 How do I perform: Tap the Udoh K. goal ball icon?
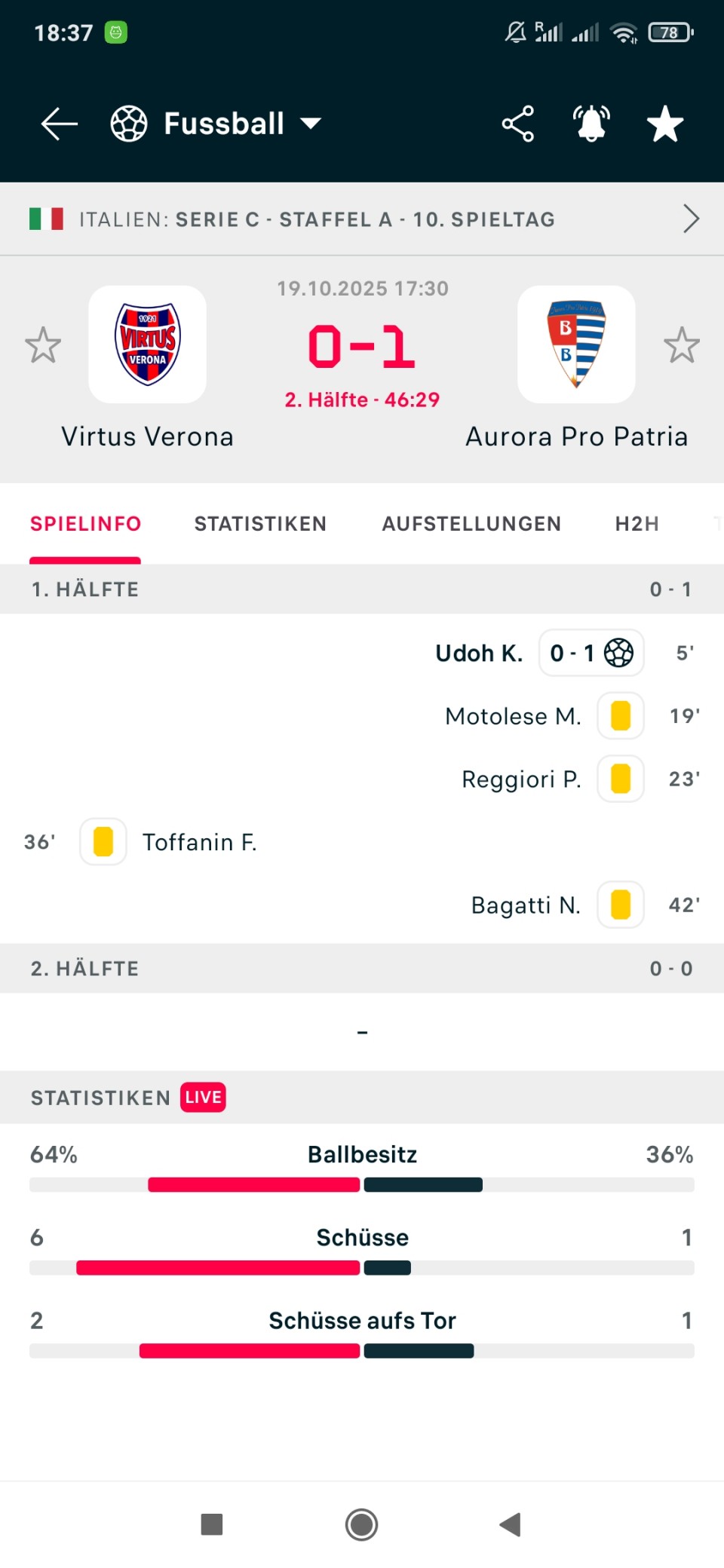tap(618, 653)
